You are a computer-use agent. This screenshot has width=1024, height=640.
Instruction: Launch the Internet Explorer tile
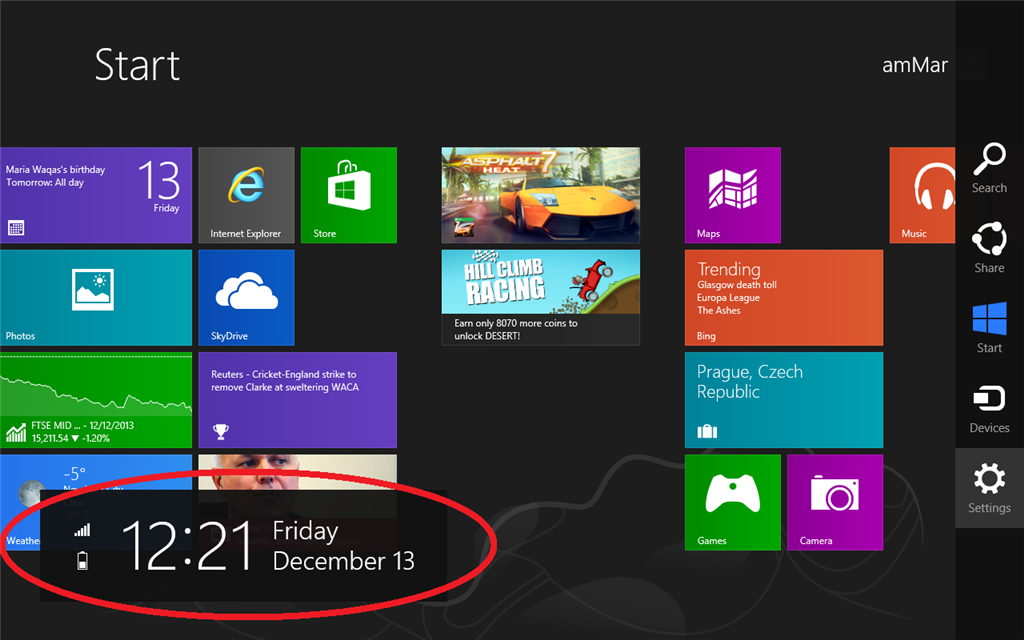coord(246,195)
